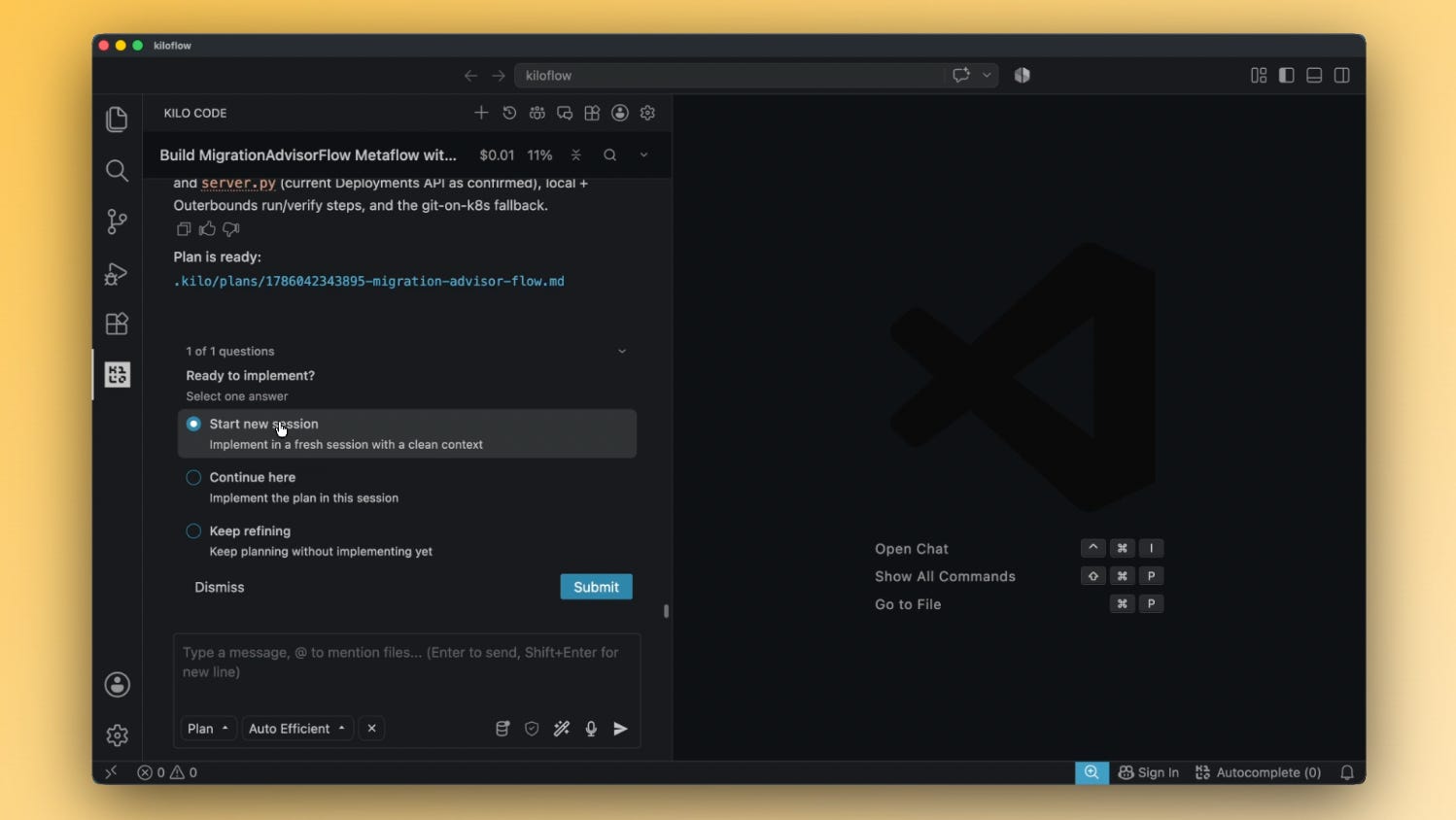This screenshot has width=1456, height=820.
Task: Copy the assistant message
Action: click(x=184, y=229)
